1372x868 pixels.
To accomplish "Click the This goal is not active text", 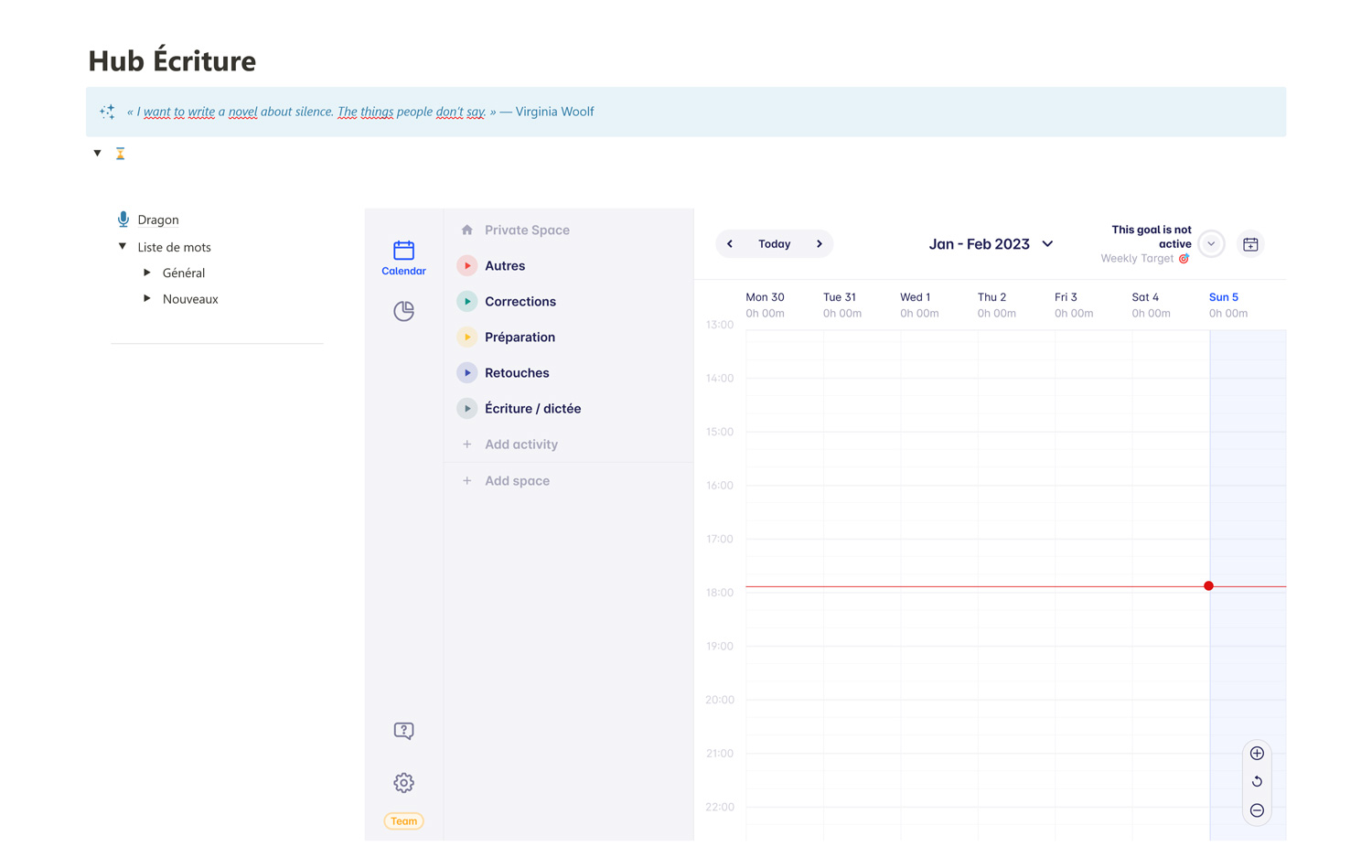I will click(1151, 237).
